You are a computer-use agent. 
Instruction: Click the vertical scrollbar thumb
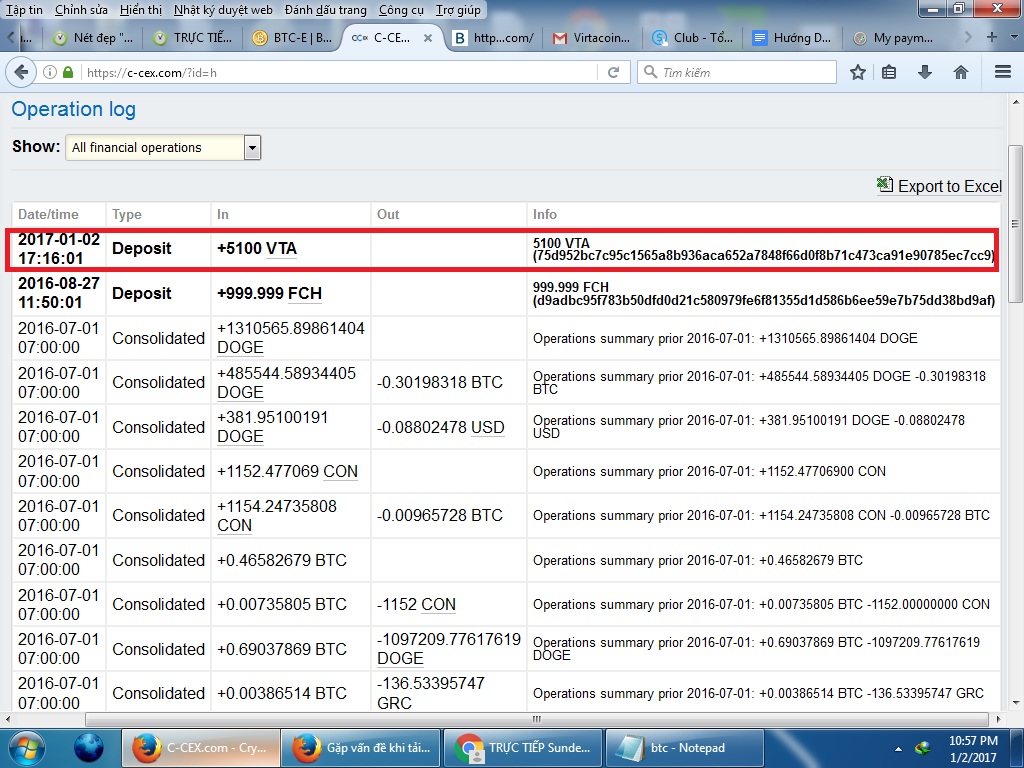[x=1014, y=222]
